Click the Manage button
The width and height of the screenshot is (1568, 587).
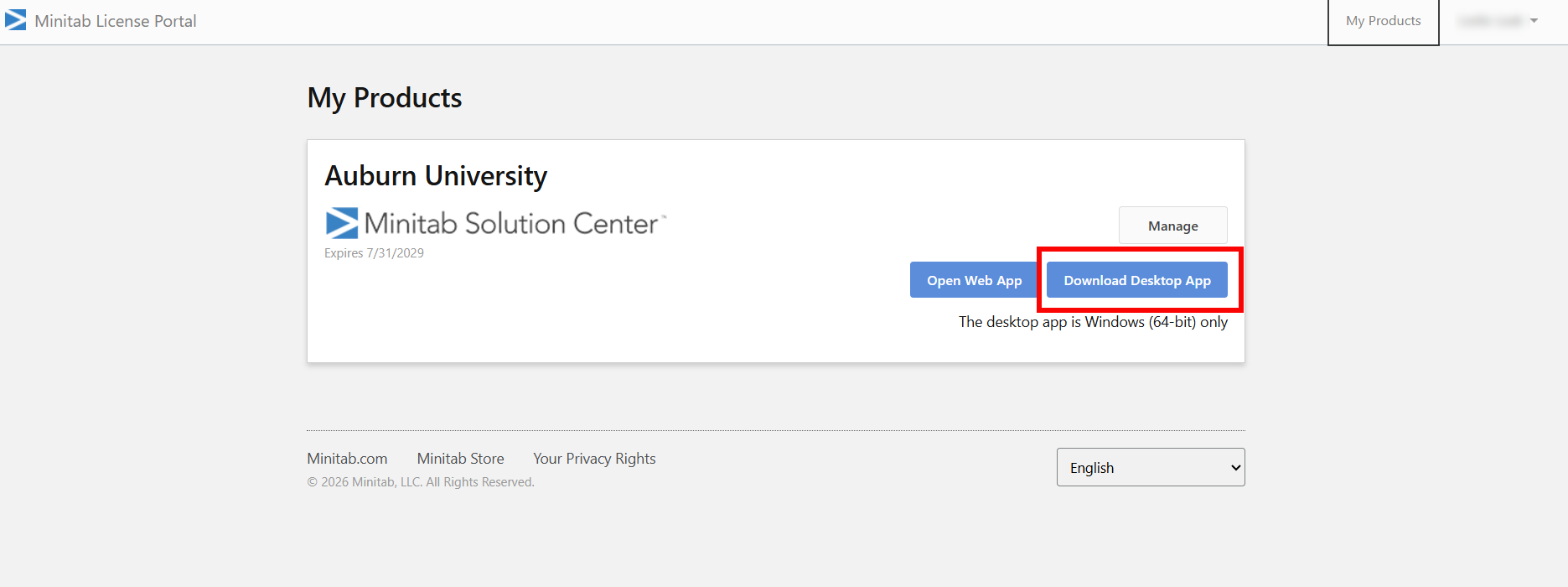click(x=1172, y=226)
